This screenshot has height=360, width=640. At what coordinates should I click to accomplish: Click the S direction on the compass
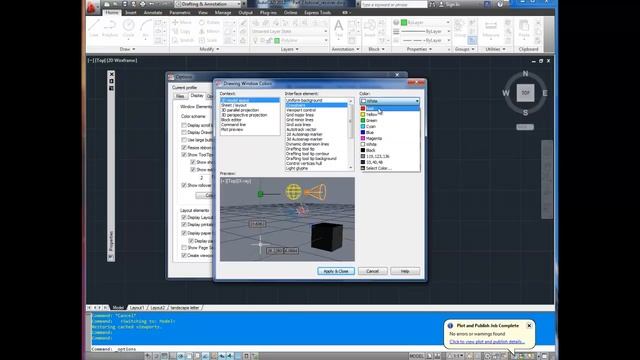point(525,113)
